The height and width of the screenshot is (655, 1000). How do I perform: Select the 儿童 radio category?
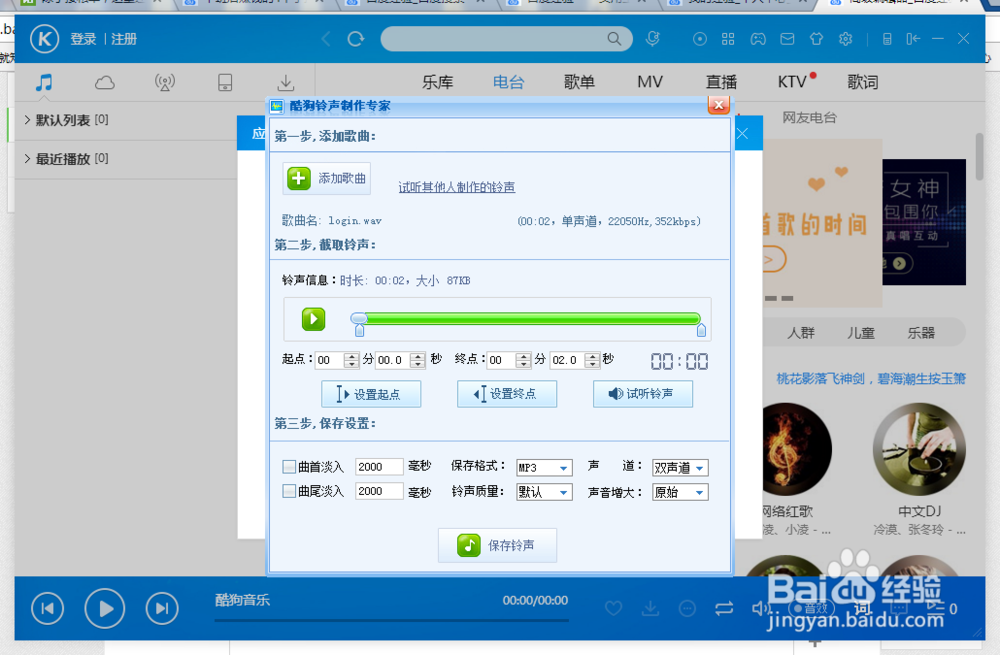point(860,332)
